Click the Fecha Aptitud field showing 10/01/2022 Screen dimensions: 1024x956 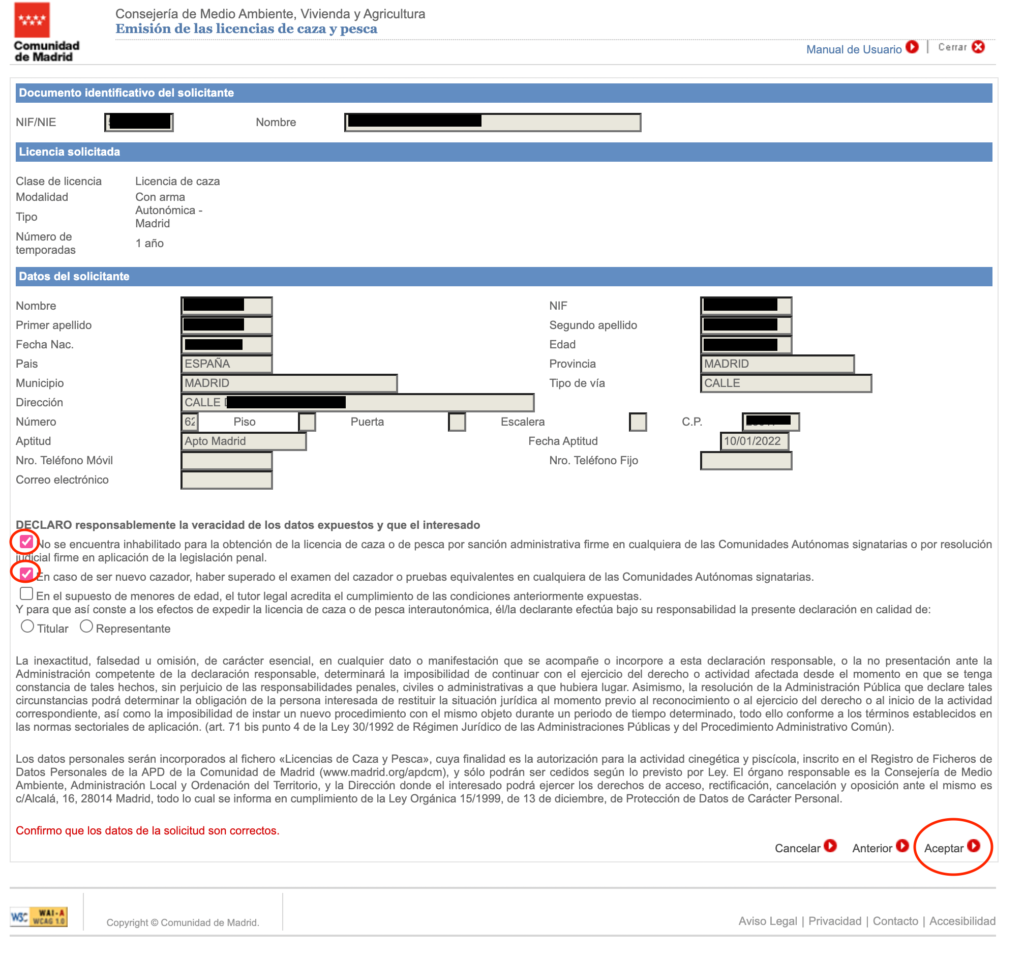point(754,441)
